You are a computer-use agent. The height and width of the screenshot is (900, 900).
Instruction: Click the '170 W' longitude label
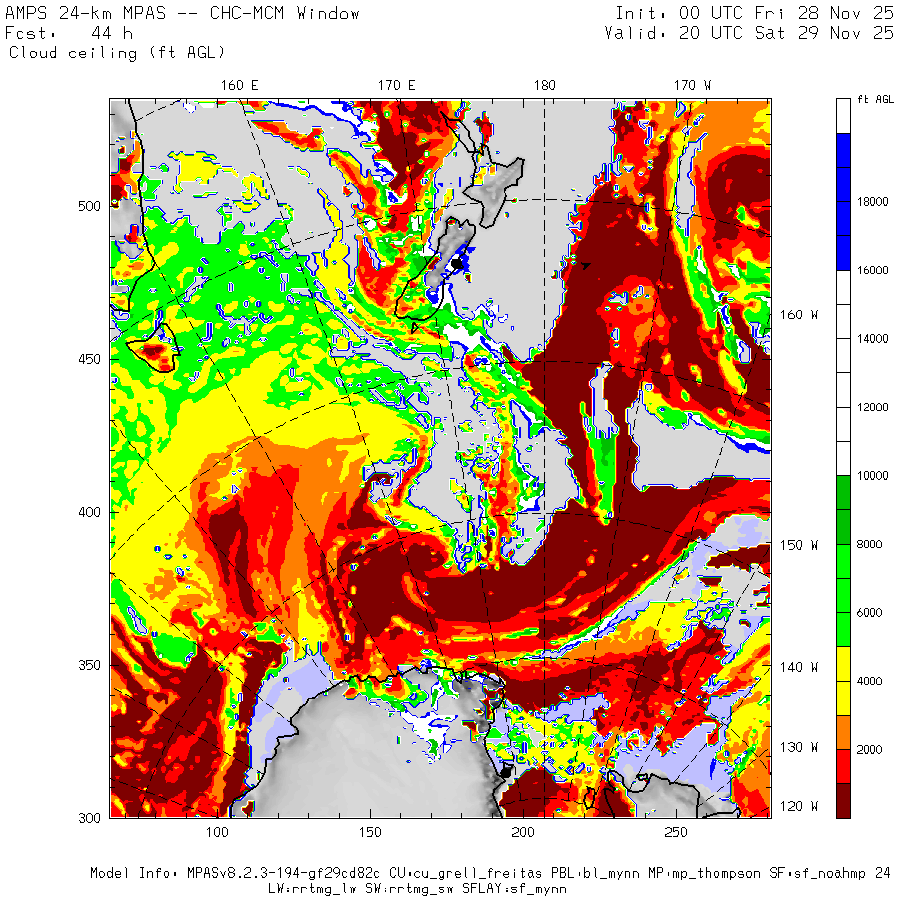click(692, 86)
